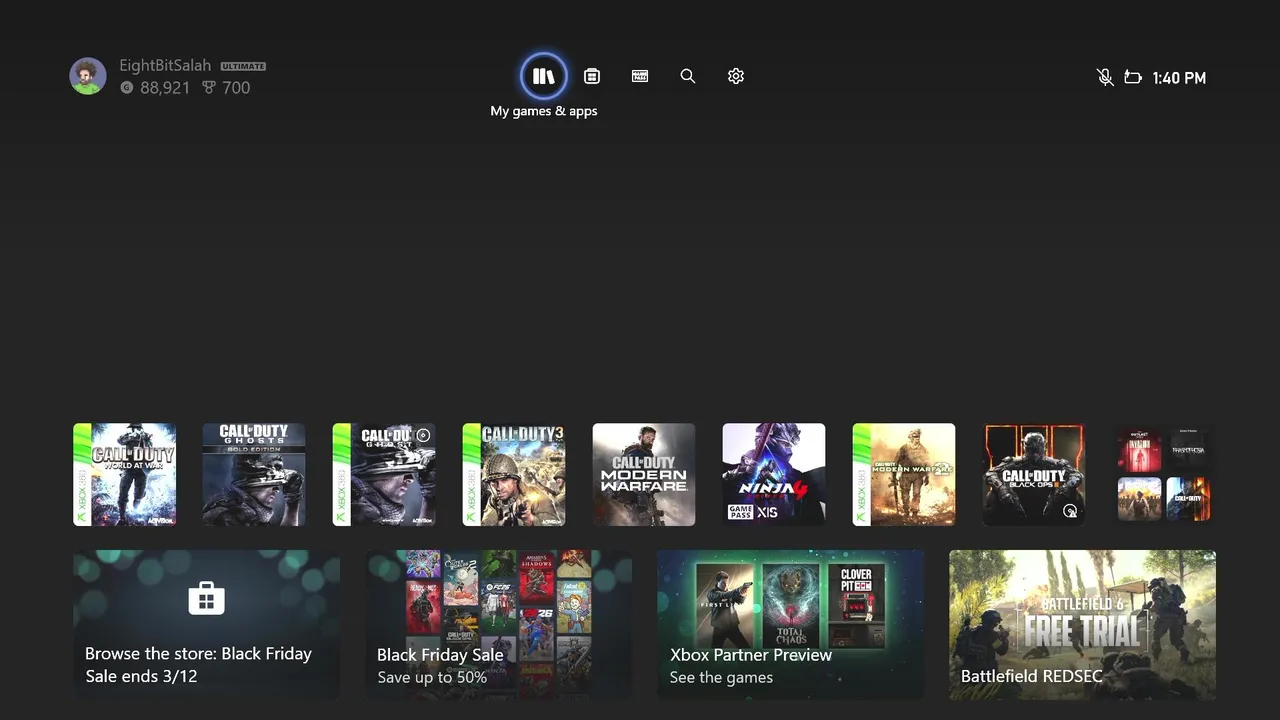Launch Call of Duty World at War tile

pyautogui.click(x=125, y=474)
